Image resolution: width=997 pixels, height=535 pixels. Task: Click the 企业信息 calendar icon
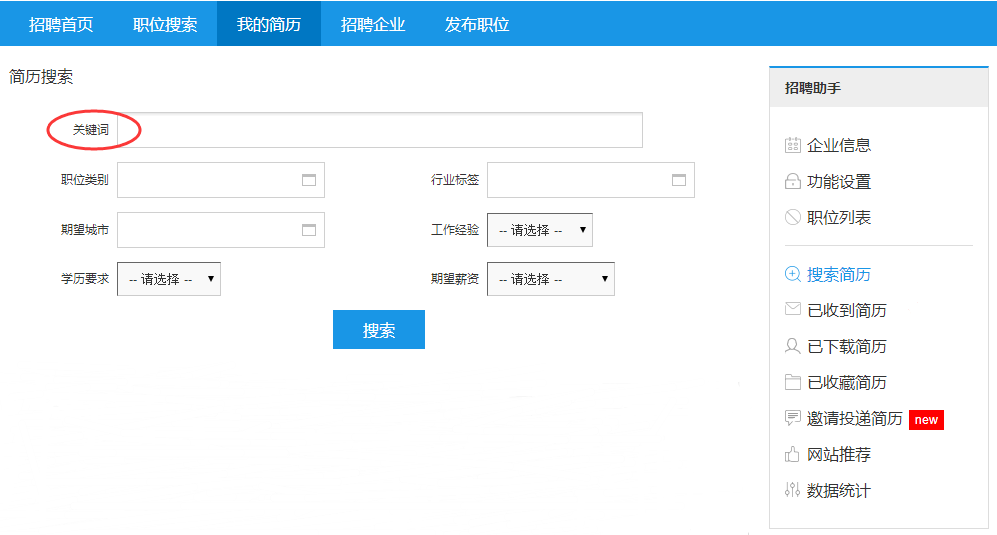click(792, 145)
